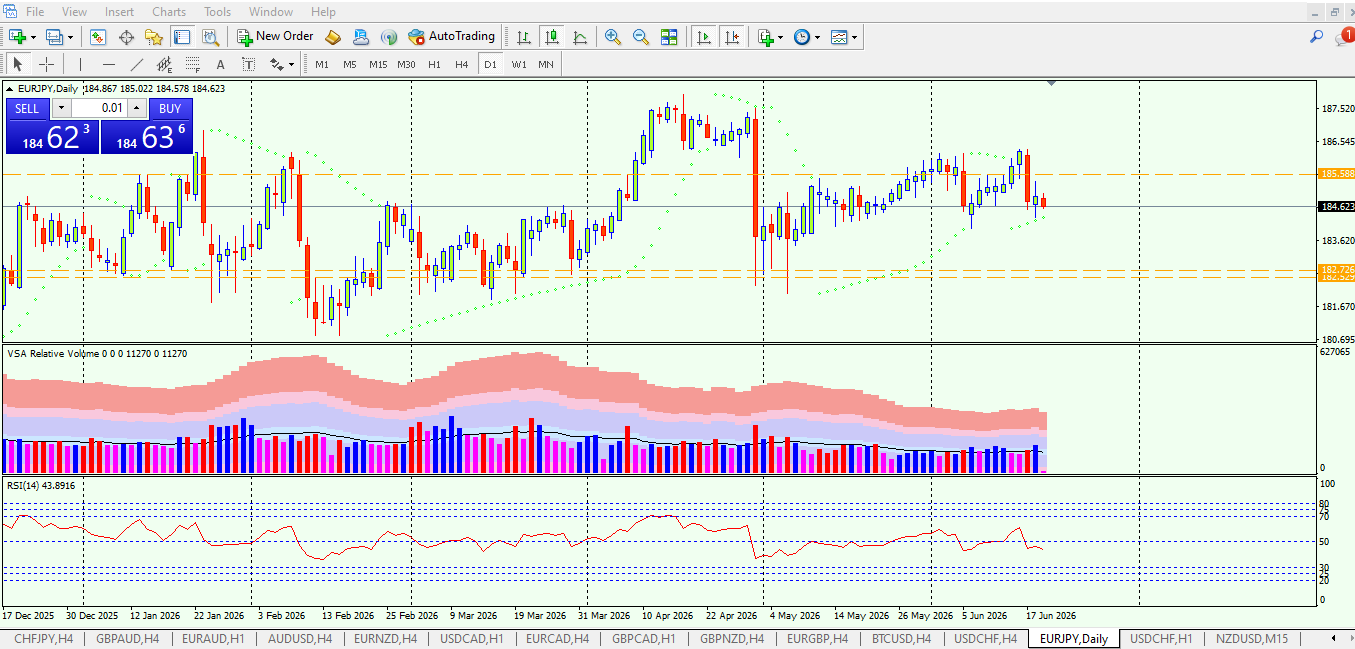This screenshot has width=1355, height=649.
Task: Open the Charts menu
Action: [169, 12]
